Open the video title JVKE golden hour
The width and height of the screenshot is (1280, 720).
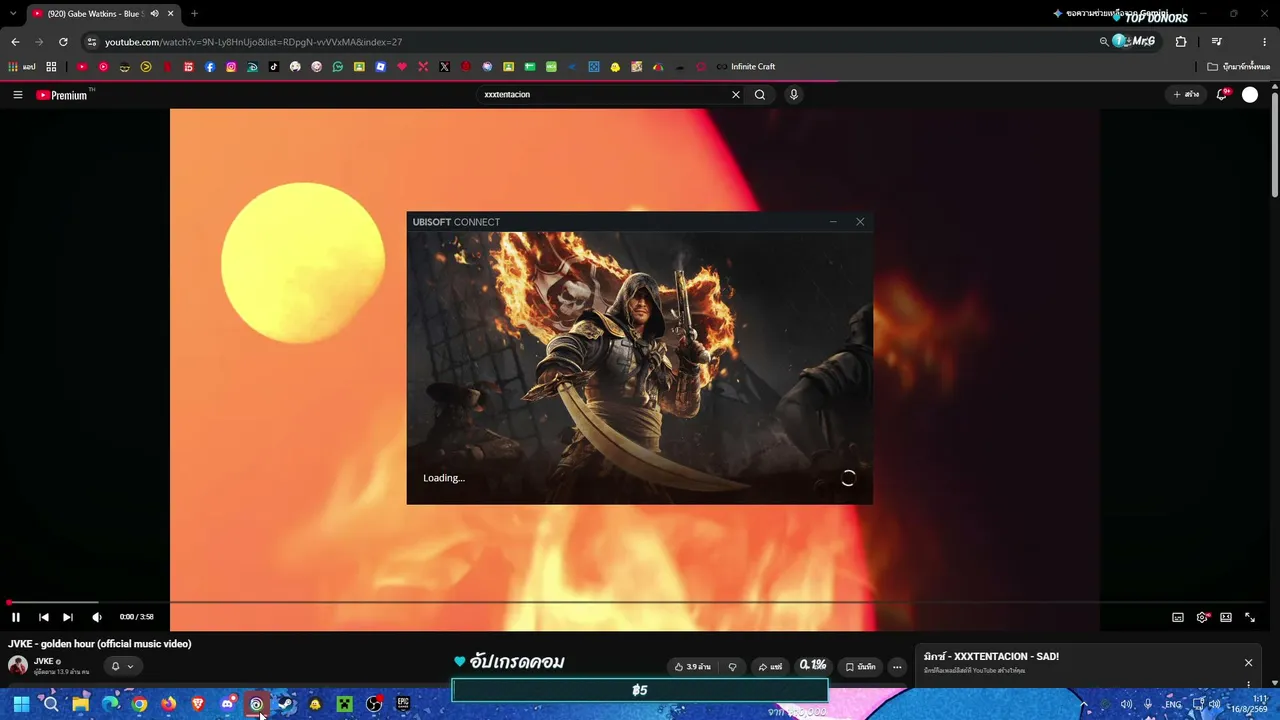click(x=100, y=644)
